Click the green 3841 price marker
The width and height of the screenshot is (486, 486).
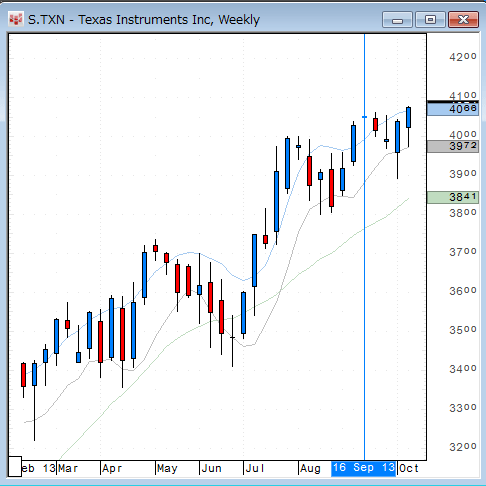coord(453,197)
